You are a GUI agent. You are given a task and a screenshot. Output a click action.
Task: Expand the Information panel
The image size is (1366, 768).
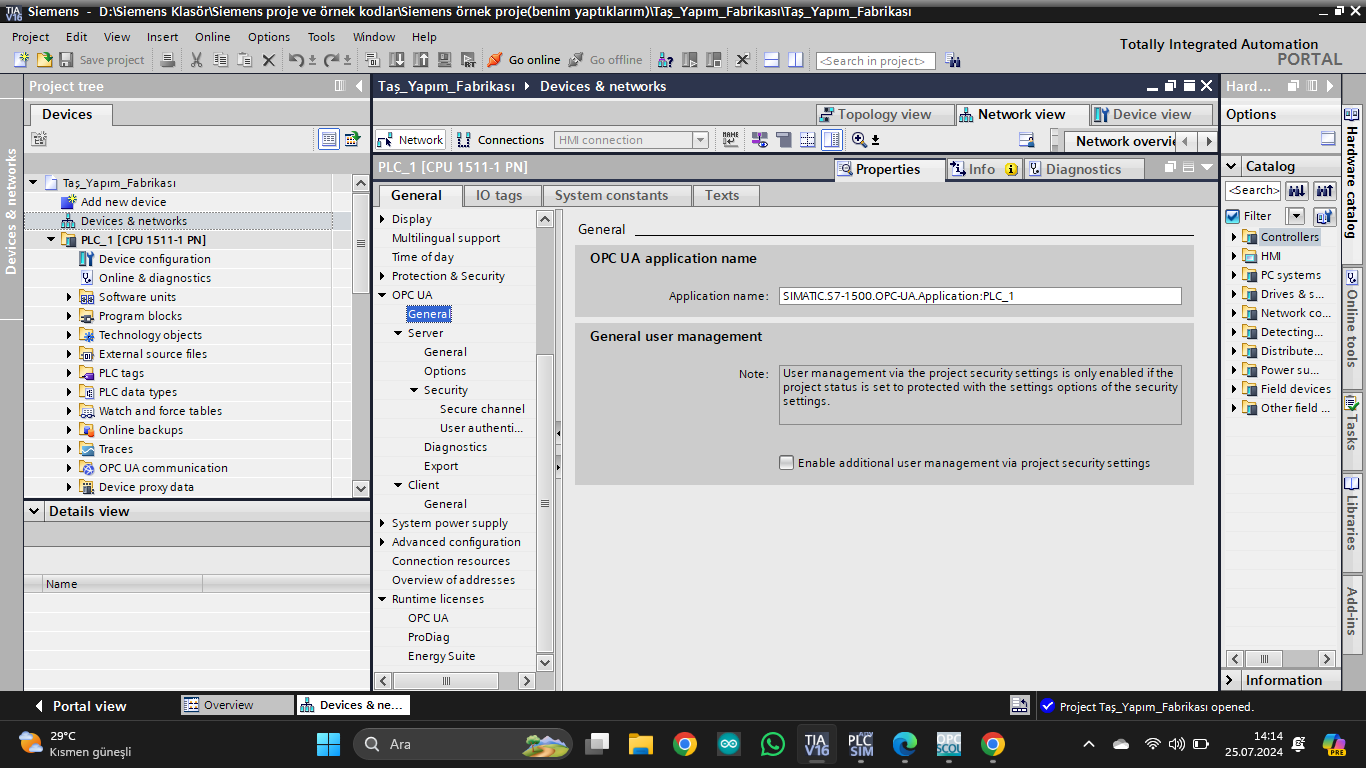click(1230, 680)
